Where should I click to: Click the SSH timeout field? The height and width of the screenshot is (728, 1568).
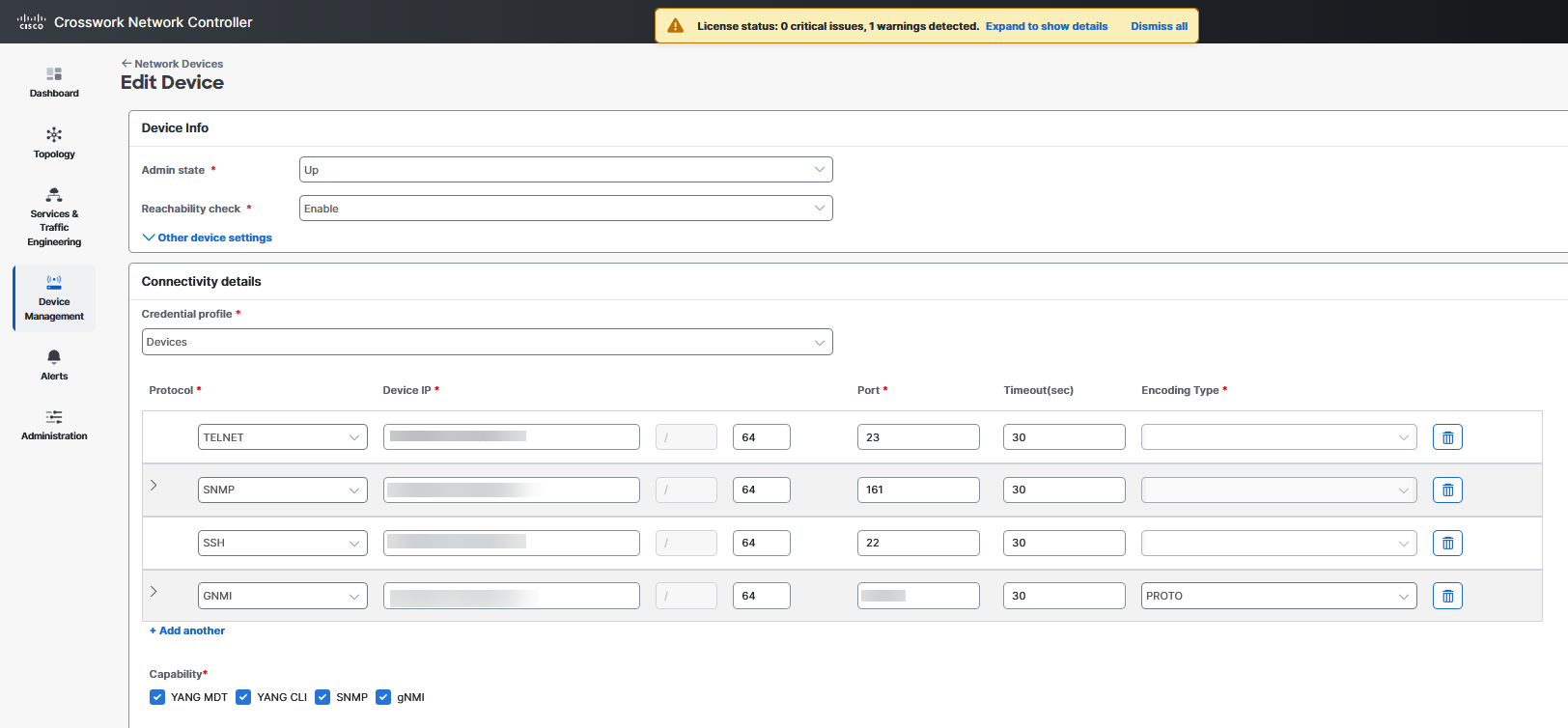(1064, 543)
